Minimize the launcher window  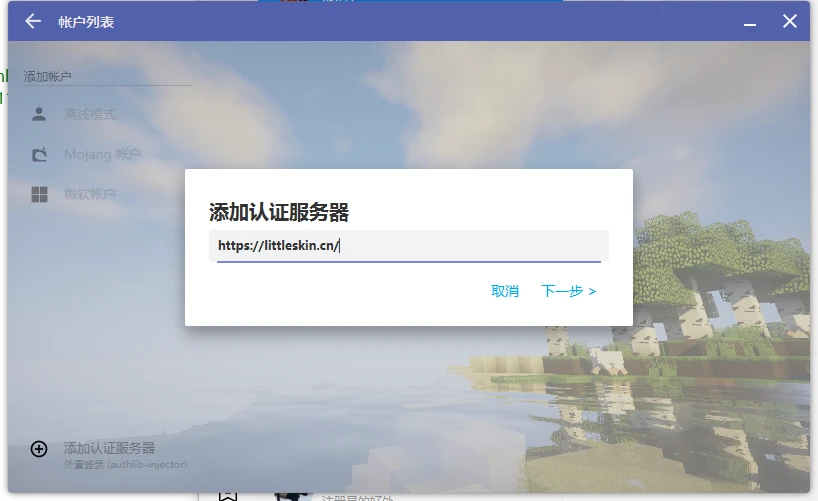click(x=750, y=21)
